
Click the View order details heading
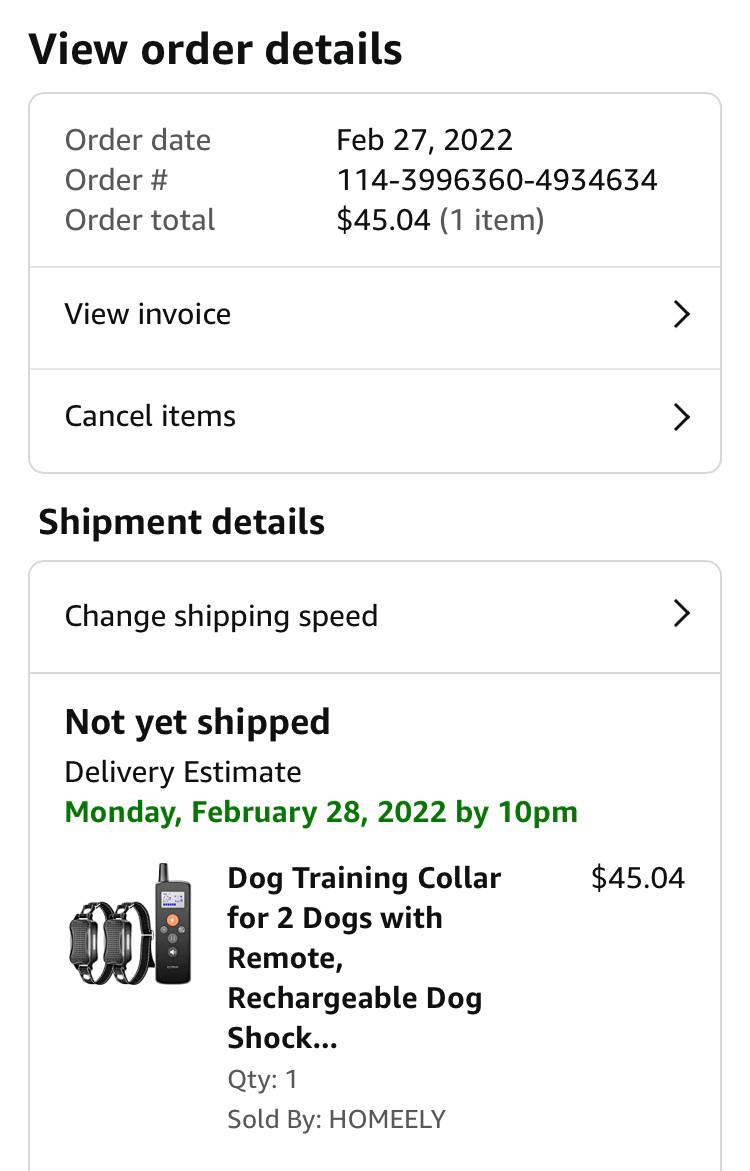coord(215,49)
